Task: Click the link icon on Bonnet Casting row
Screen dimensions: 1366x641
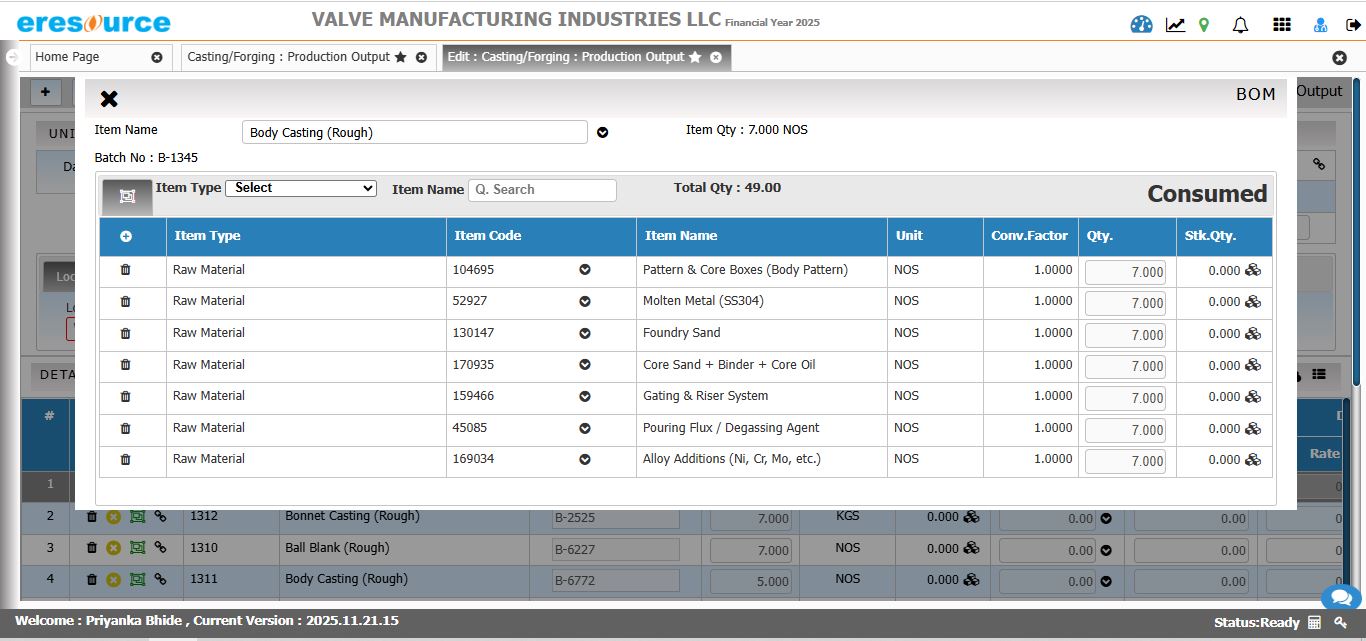Action: tap(161, 515)
